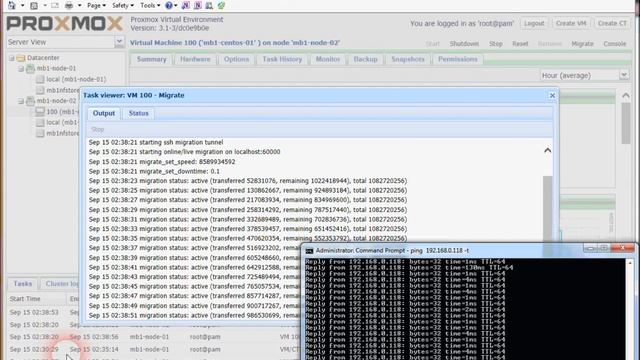The image size is (640, 360).
Task: Switch to the Options tab
Action: pyautogui.click(x=236, y=59)
